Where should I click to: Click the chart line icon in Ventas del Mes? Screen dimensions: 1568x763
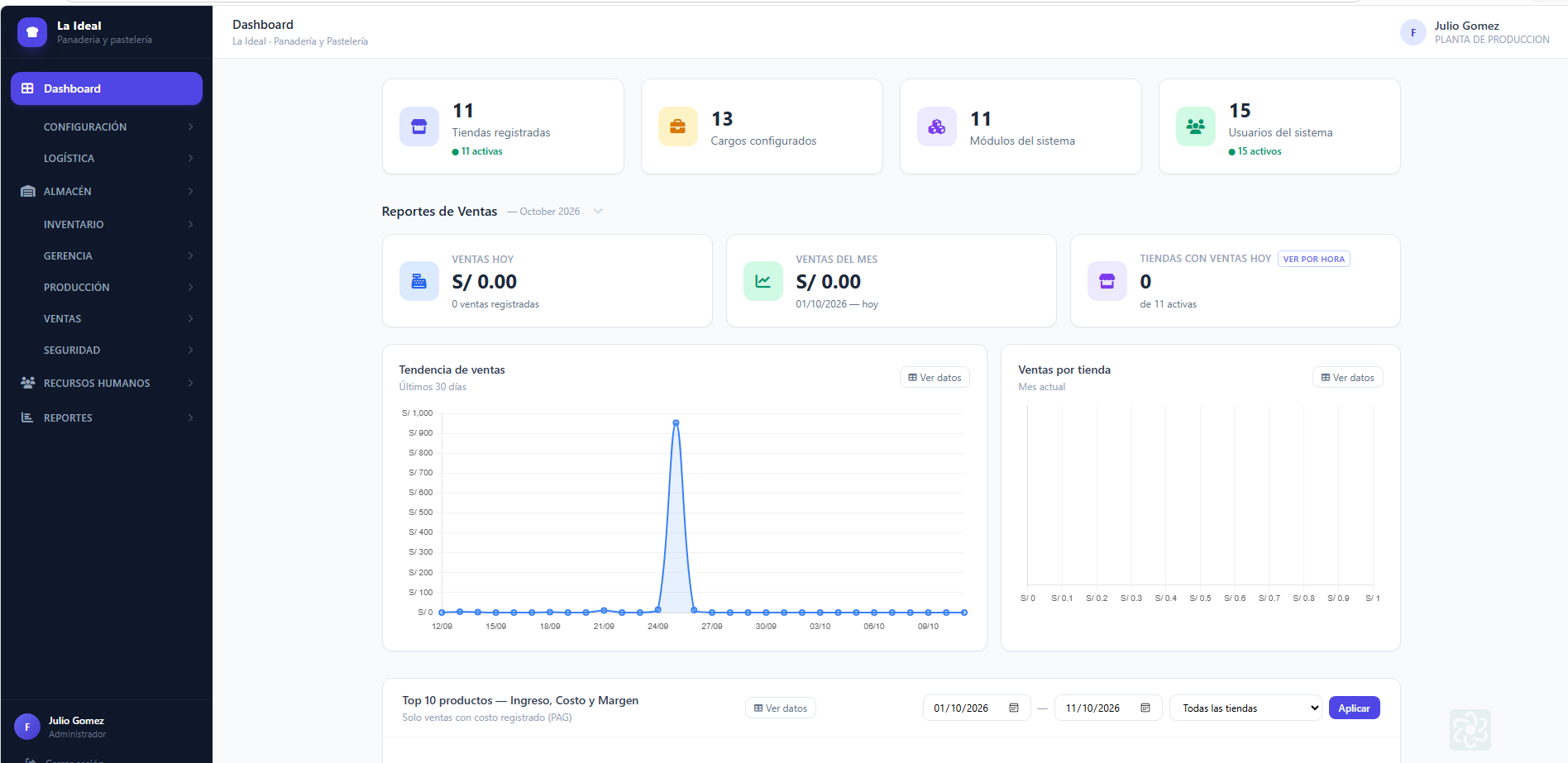tap(763, 281)
